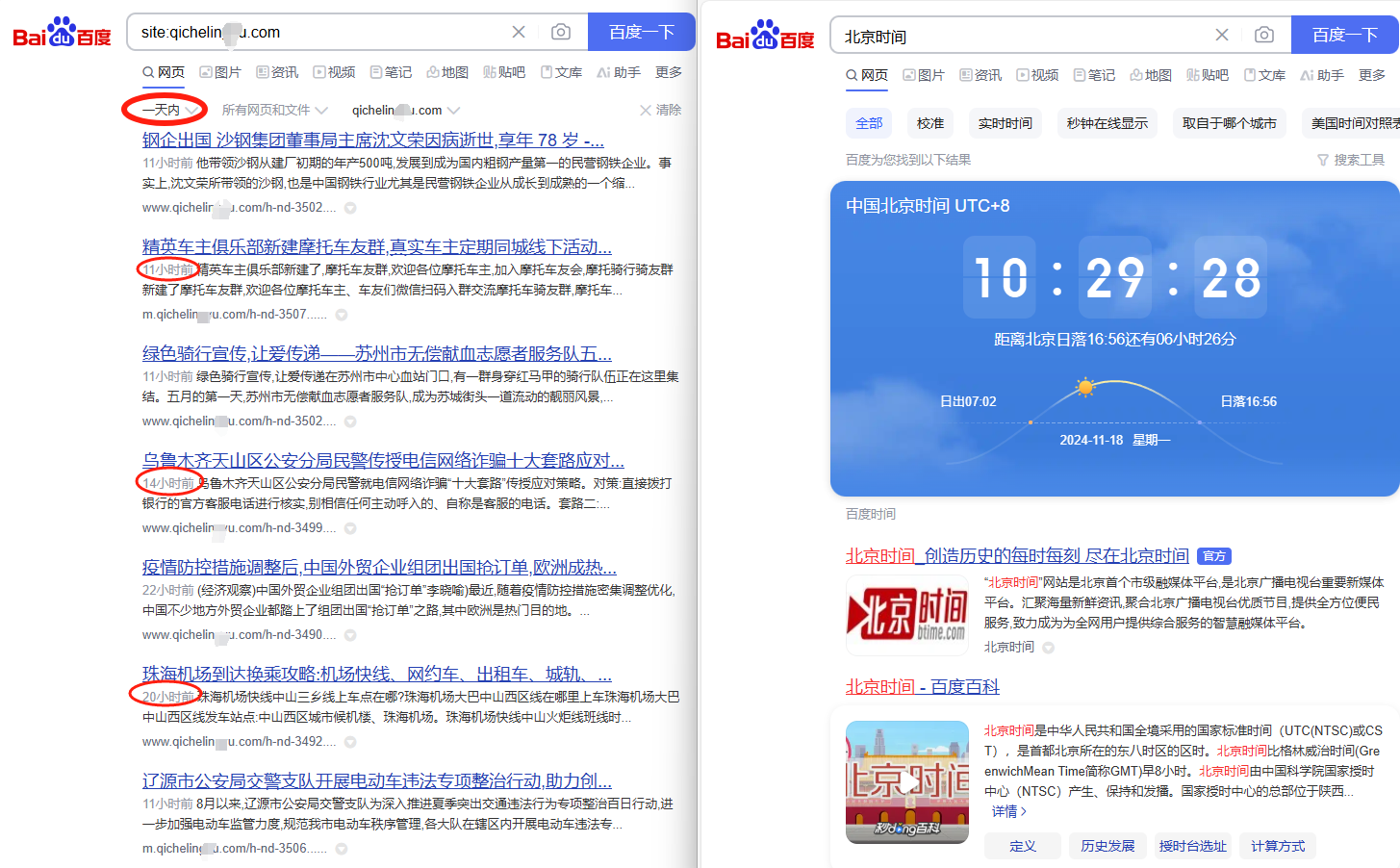This screenshot has height=868, width=1400.
Task: Select the 取自于哪个城市 filter chip
Action: (x=1230, y=123)
